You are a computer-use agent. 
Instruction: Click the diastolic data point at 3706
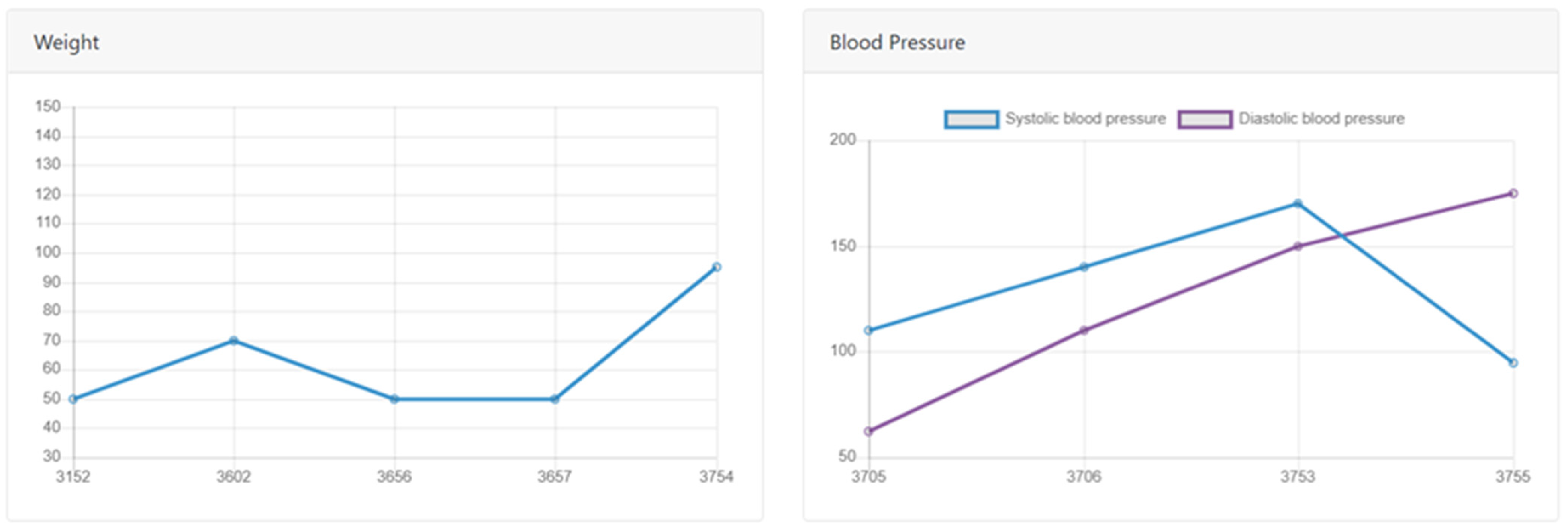[1084, 331]
